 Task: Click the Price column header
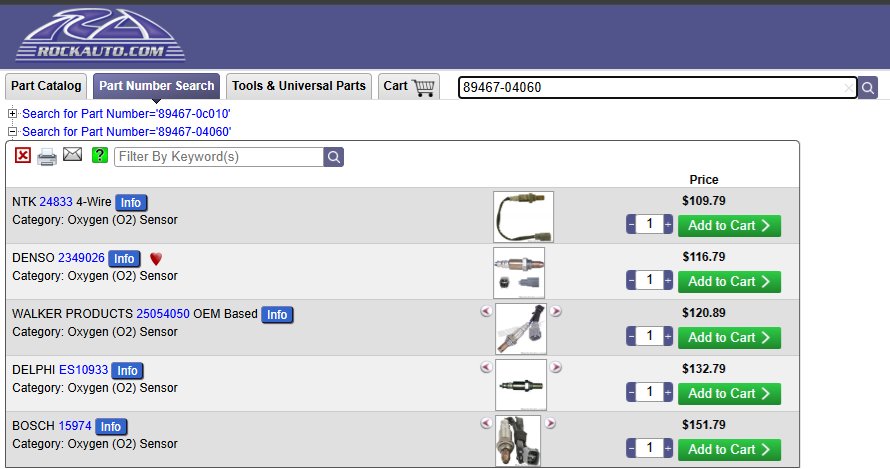(x=704, y=179)
